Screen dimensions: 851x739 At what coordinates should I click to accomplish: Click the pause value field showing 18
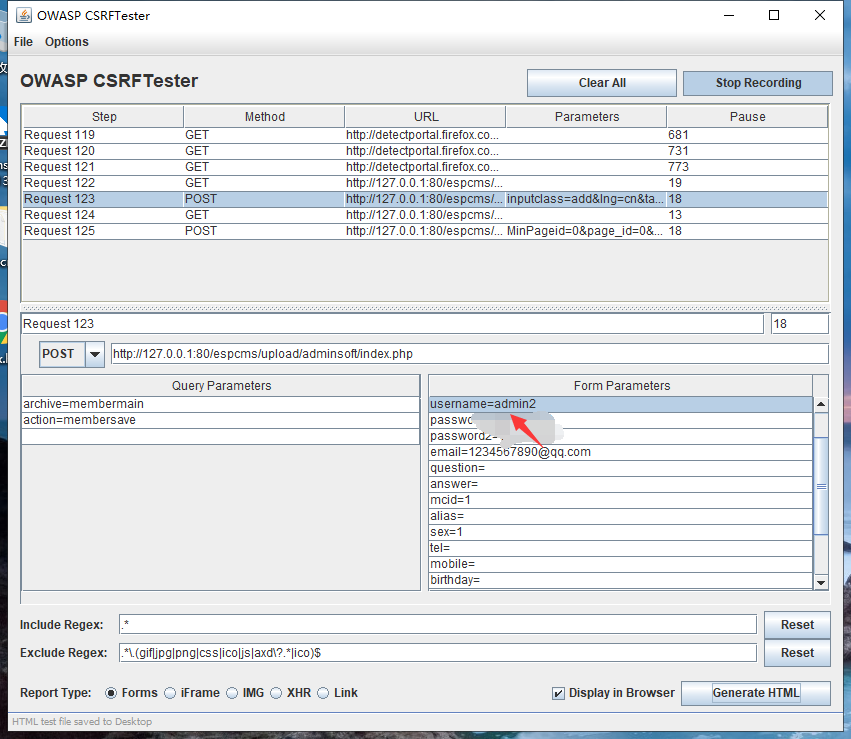800,324
